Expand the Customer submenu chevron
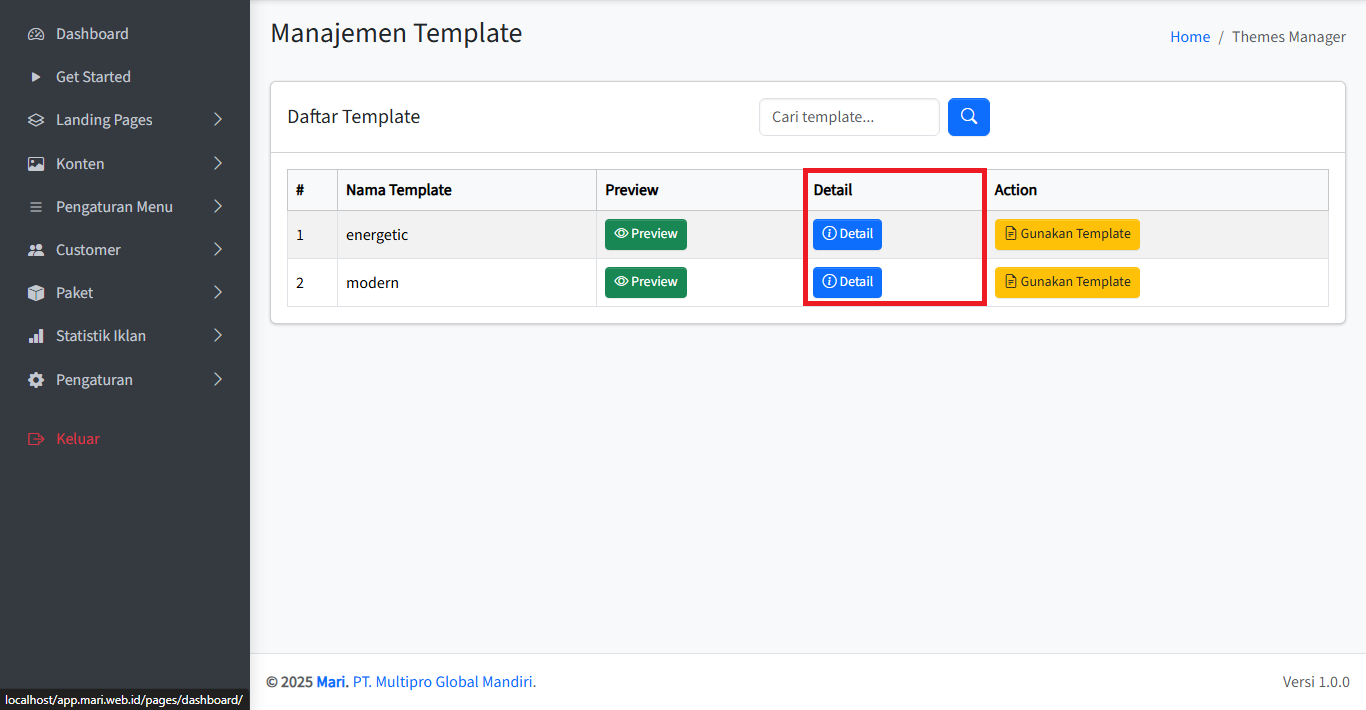This screenshot has width=1366, height=710. point(218,250)
